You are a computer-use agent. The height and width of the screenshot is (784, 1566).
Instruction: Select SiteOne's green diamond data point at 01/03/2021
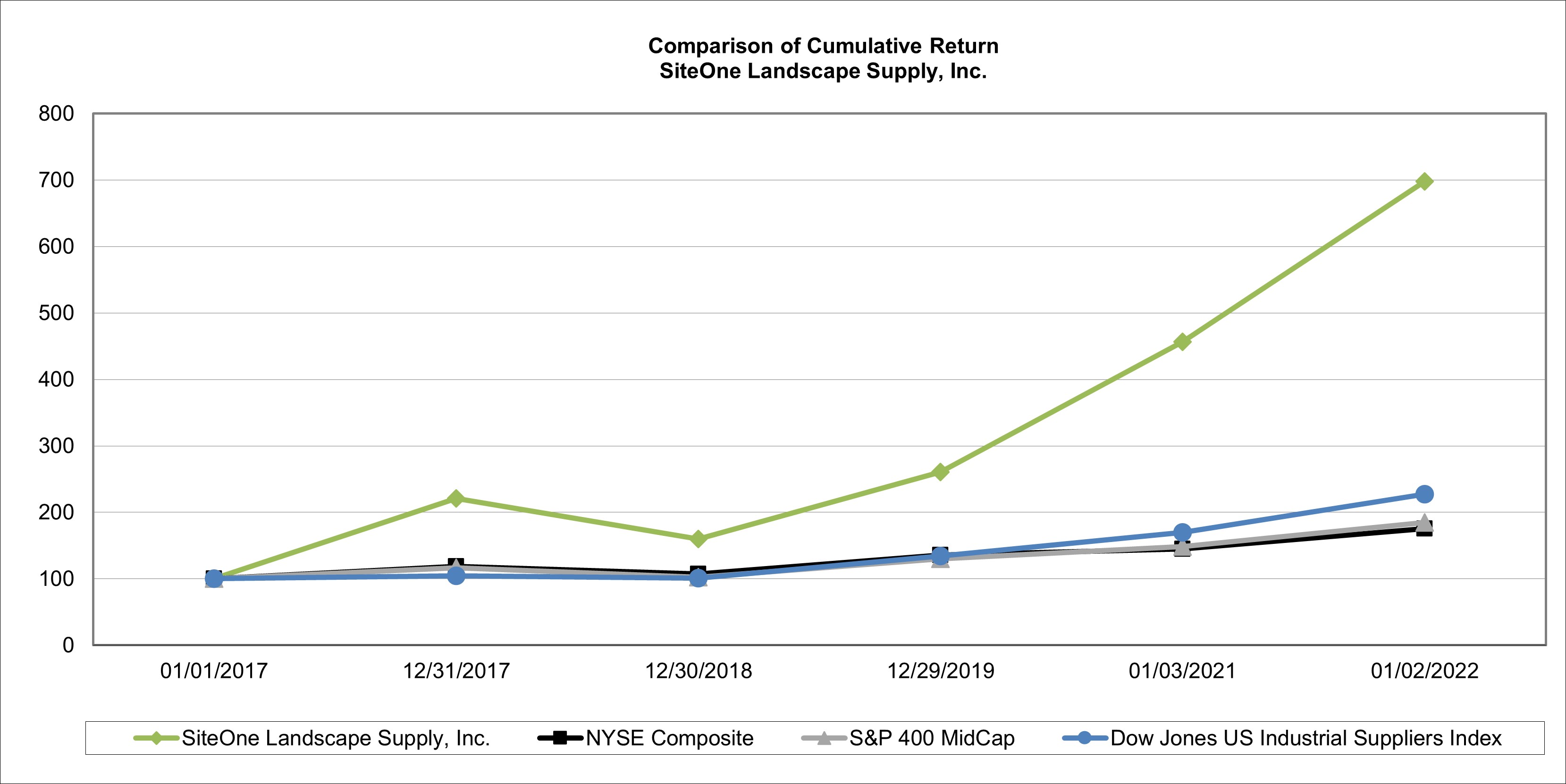[x=1182, y=342]
